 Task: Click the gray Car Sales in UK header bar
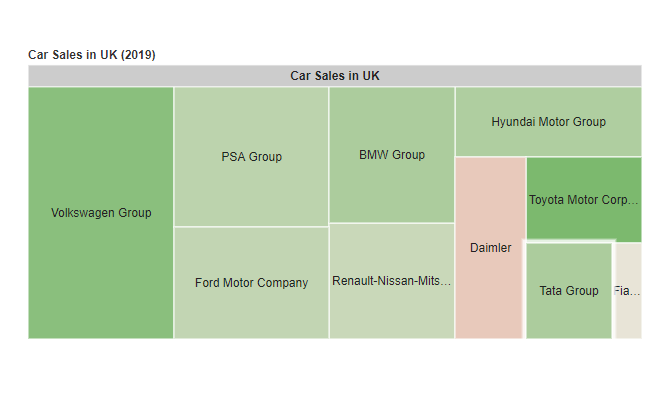click(335, 76)
